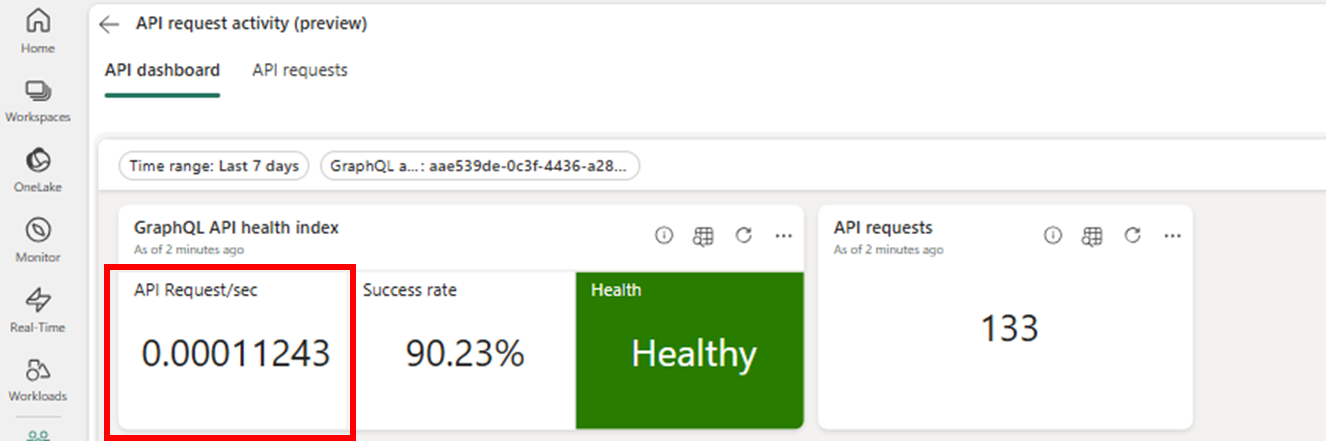The width and height of the screenshot is (1326, 442).
Task: Switch to the API requests tab
Action: tap(300, 71)
